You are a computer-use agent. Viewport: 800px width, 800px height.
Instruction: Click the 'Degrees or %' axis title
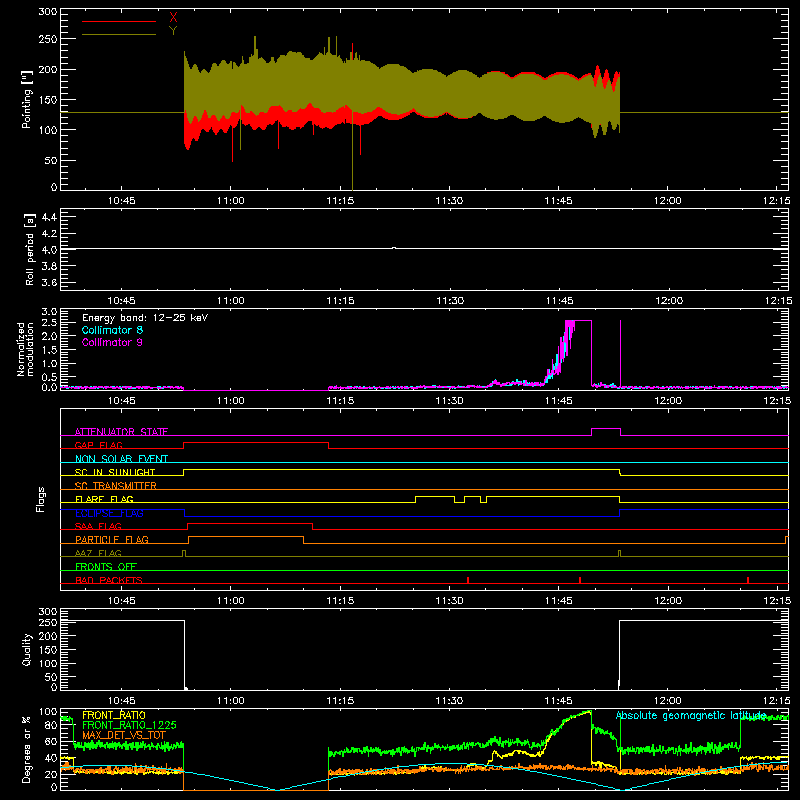26,749
